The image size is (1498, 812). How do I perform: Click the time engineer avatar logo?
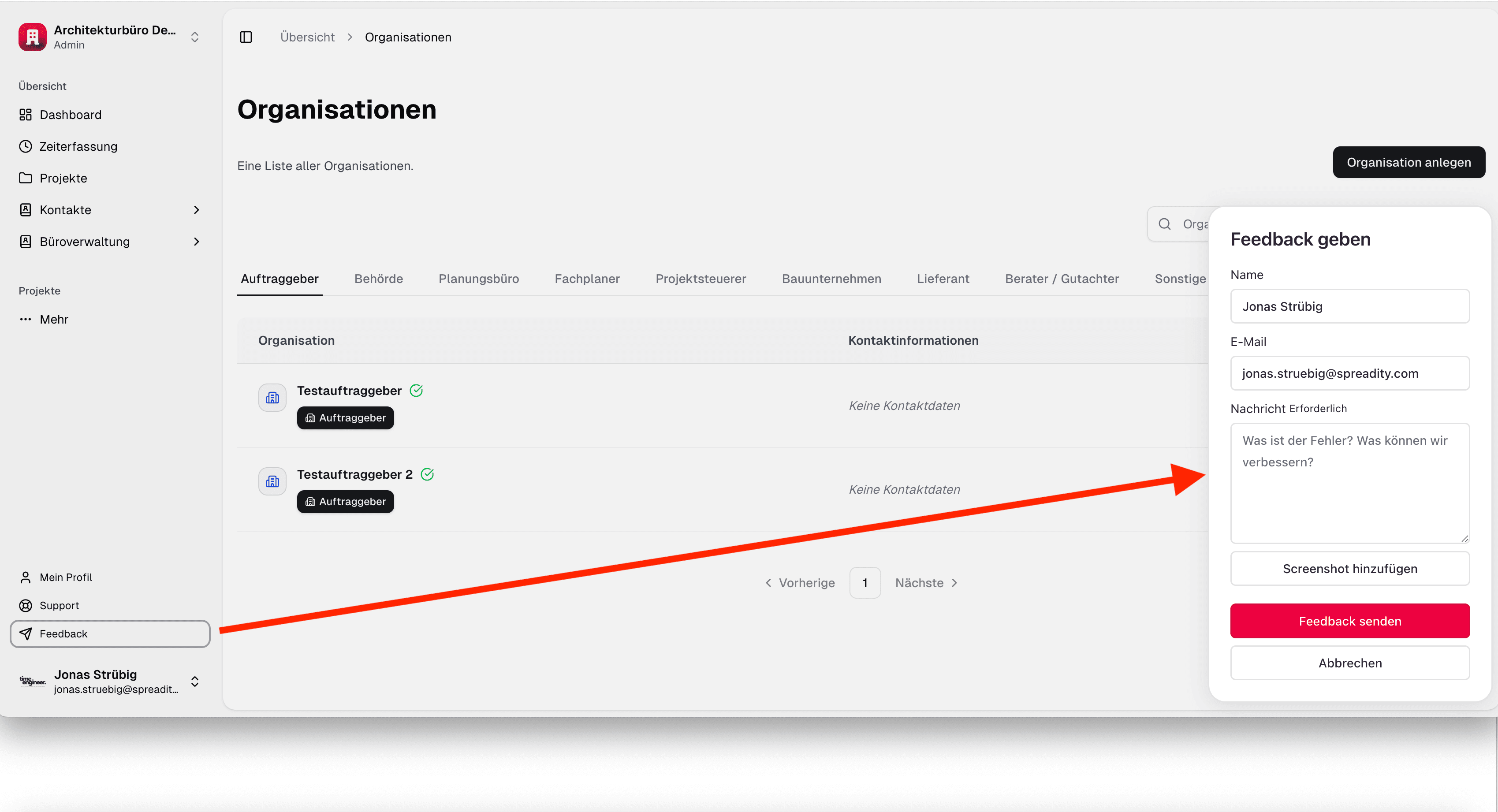(x=33, y=681)
